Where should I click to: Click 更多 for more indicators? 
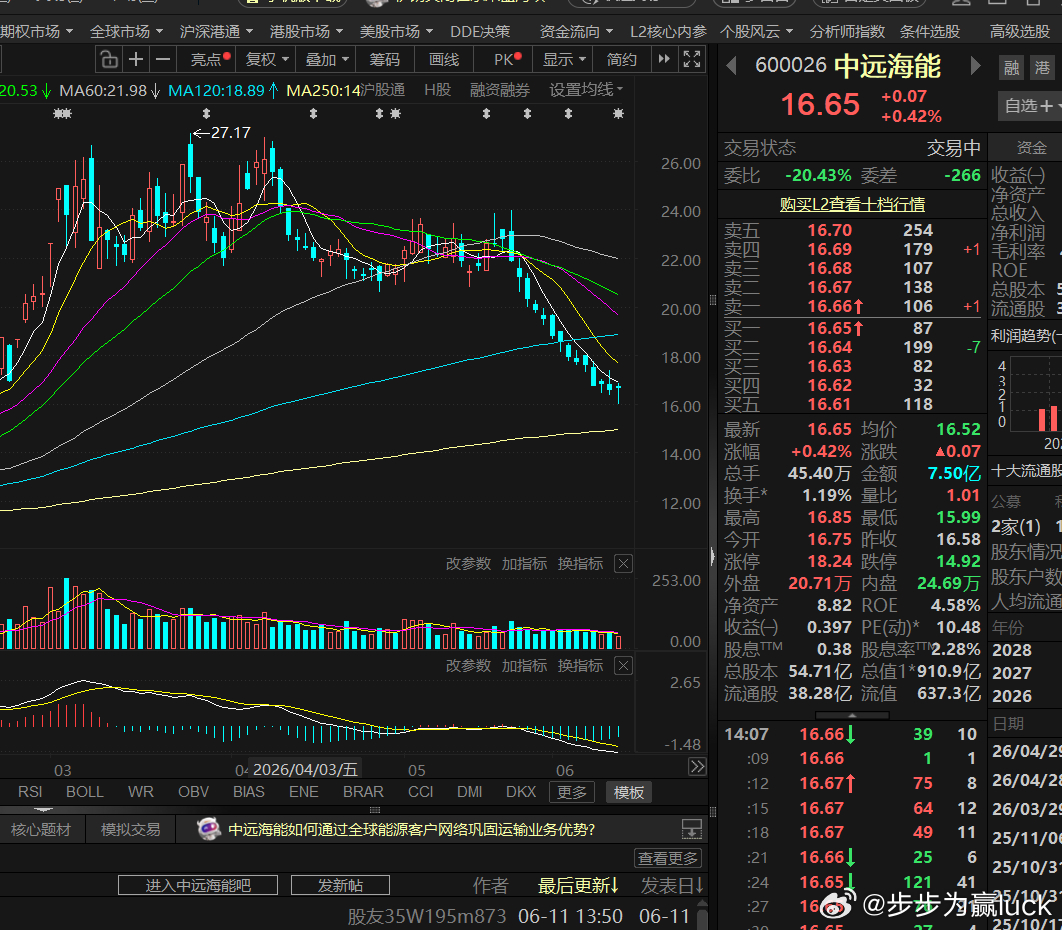572,792
